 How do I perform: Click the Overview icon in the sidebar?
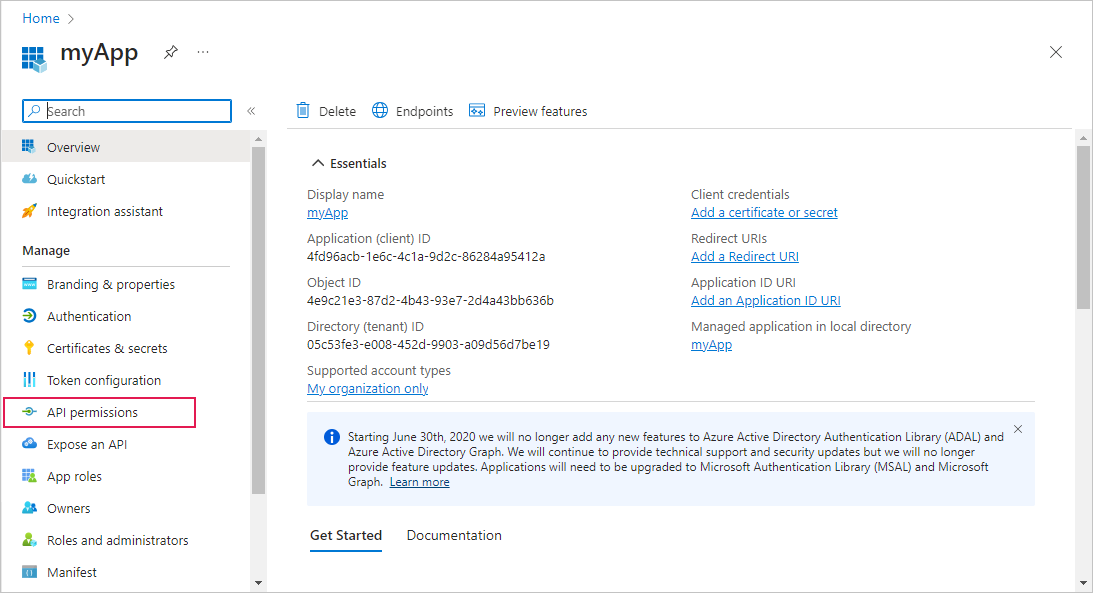point(29,146)
